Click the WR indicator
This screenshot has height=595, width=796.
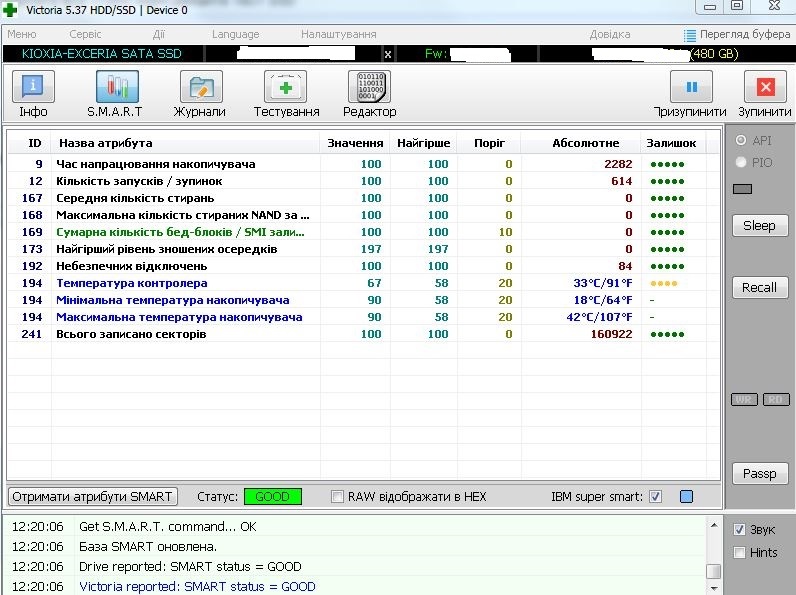pos(744,400)
